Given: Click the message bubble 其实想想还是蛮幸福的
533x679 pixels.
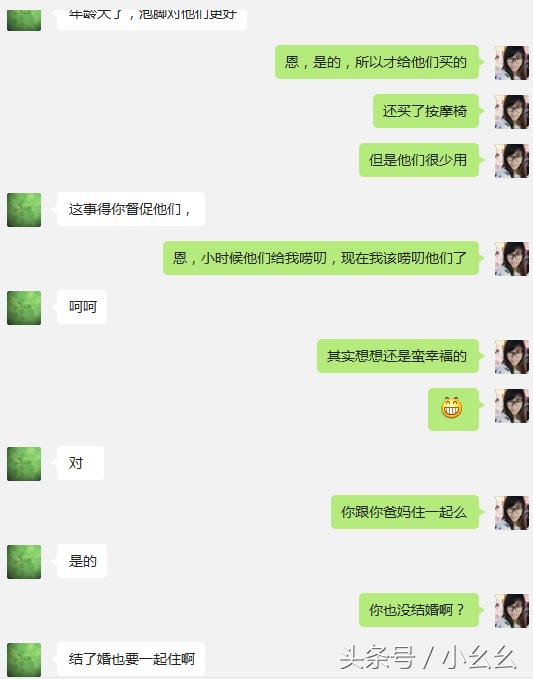Looking at the screenshot, I should click(398, 356).
